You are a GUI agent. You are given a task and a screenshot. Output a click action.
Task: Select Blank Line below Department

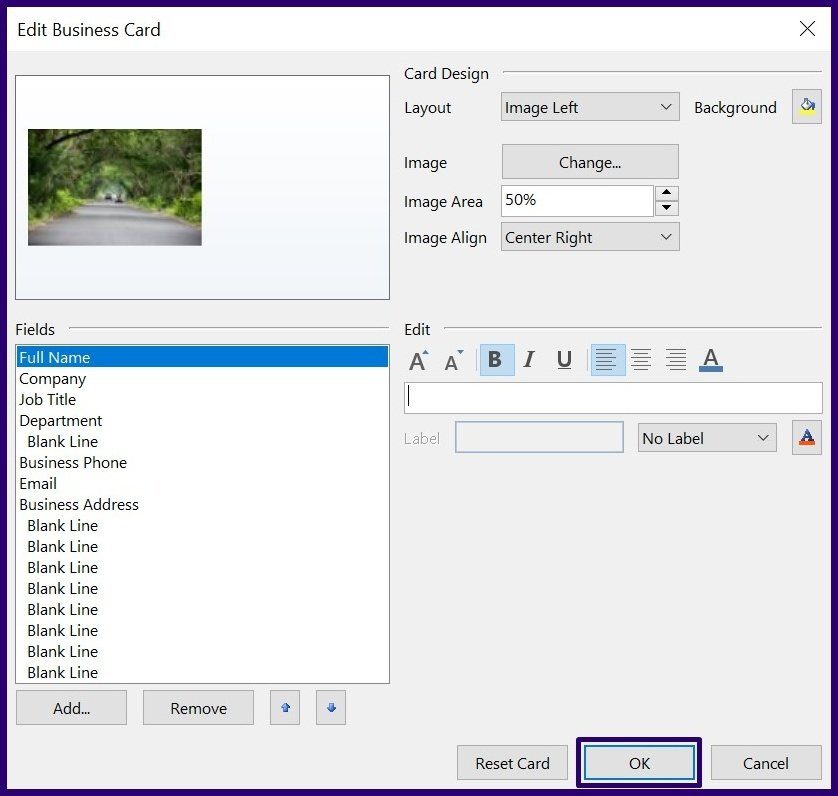click(x=203, y=441)
